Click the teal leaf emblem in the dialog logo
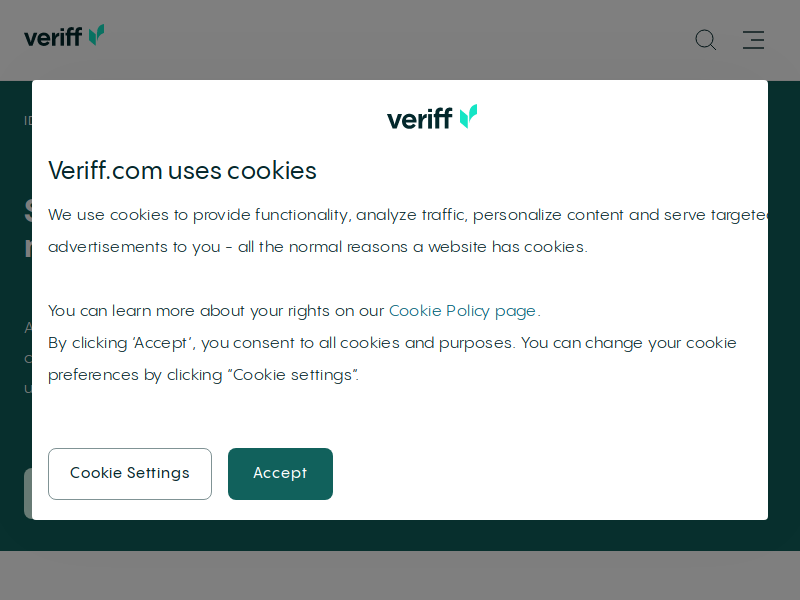This screenshot has width=800, height=600. (468, 116)
